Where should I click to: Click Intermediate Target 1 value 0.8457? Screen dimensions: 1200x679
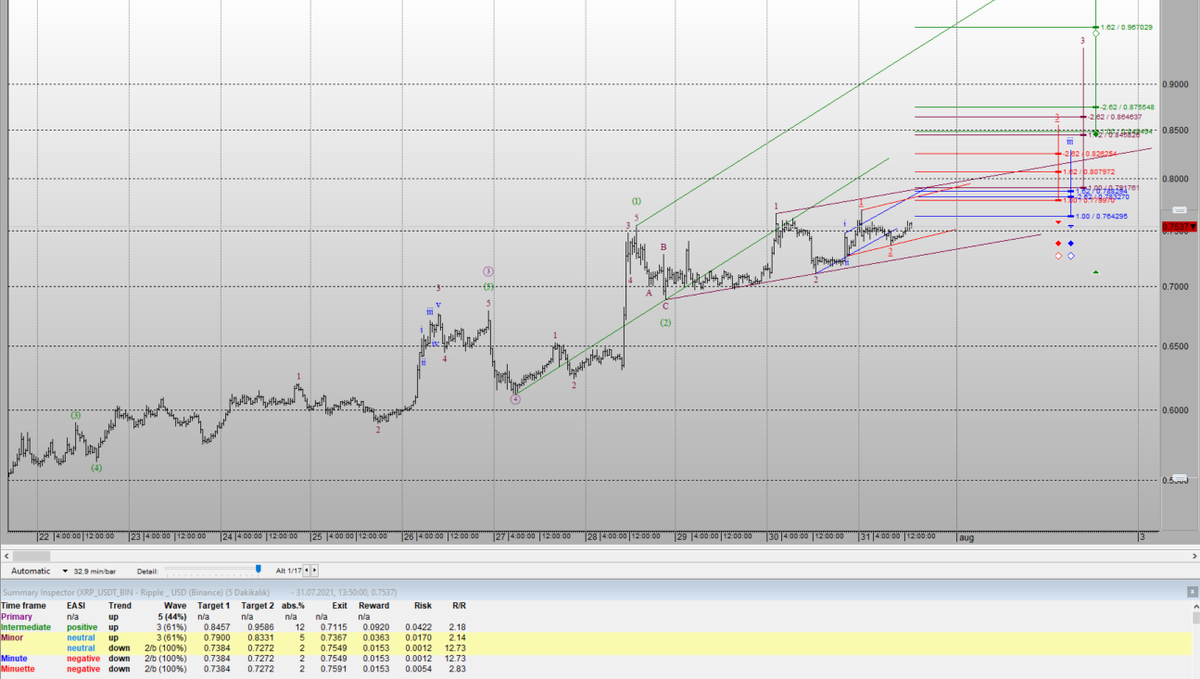(x=217, y=627)
